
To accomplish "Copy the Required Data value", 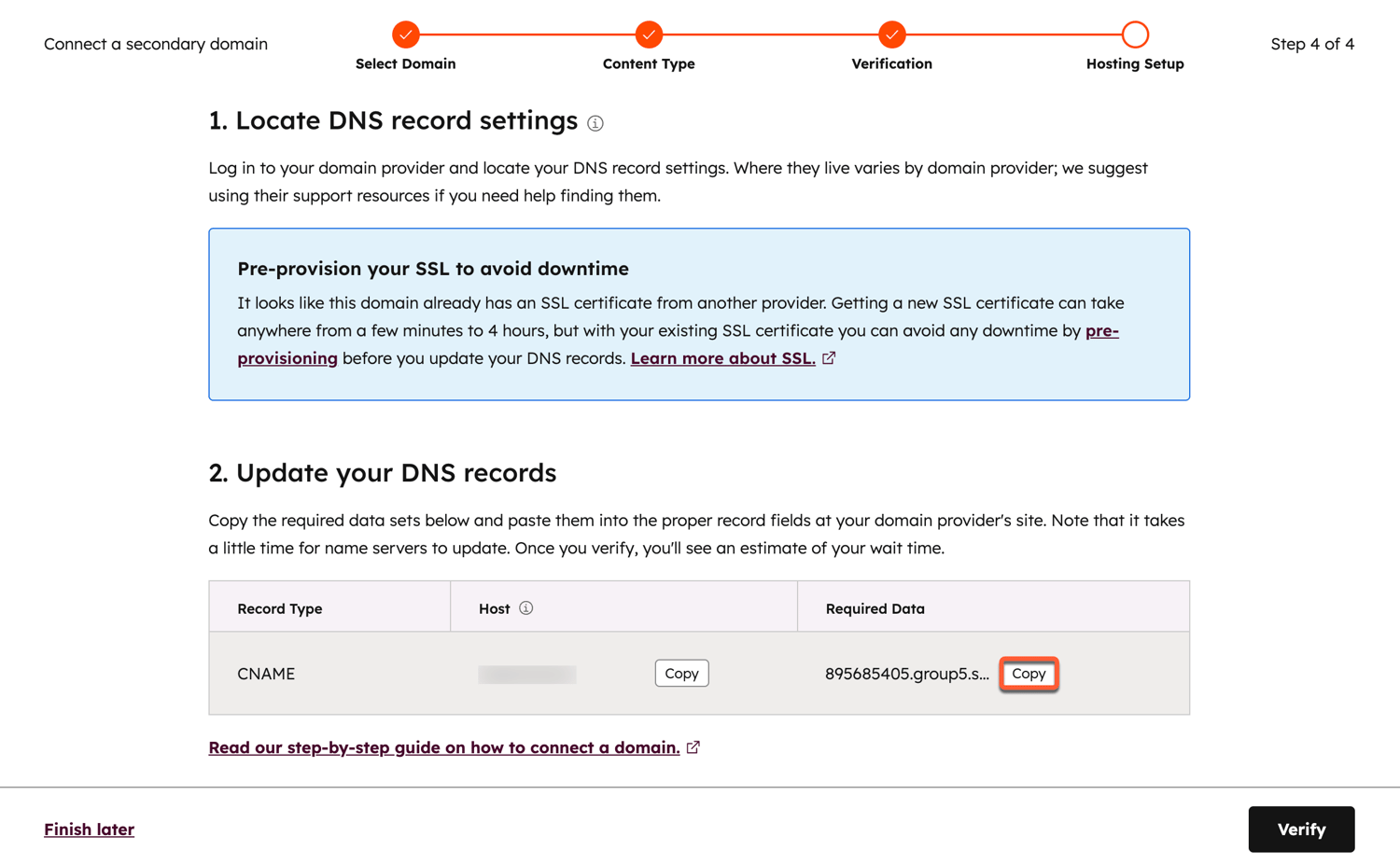I will [x=1029, y=673].
